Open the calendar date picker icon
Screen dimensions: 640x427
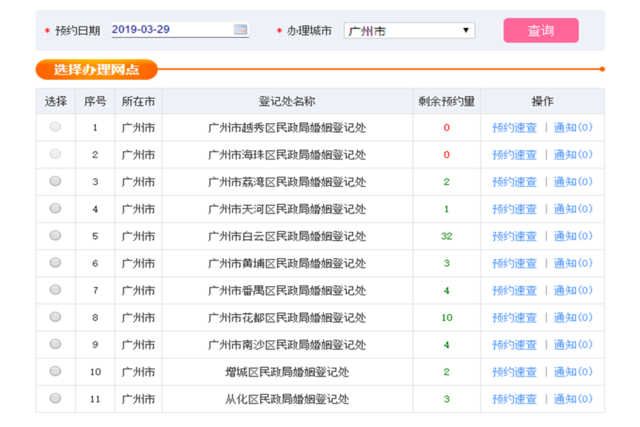241,30
